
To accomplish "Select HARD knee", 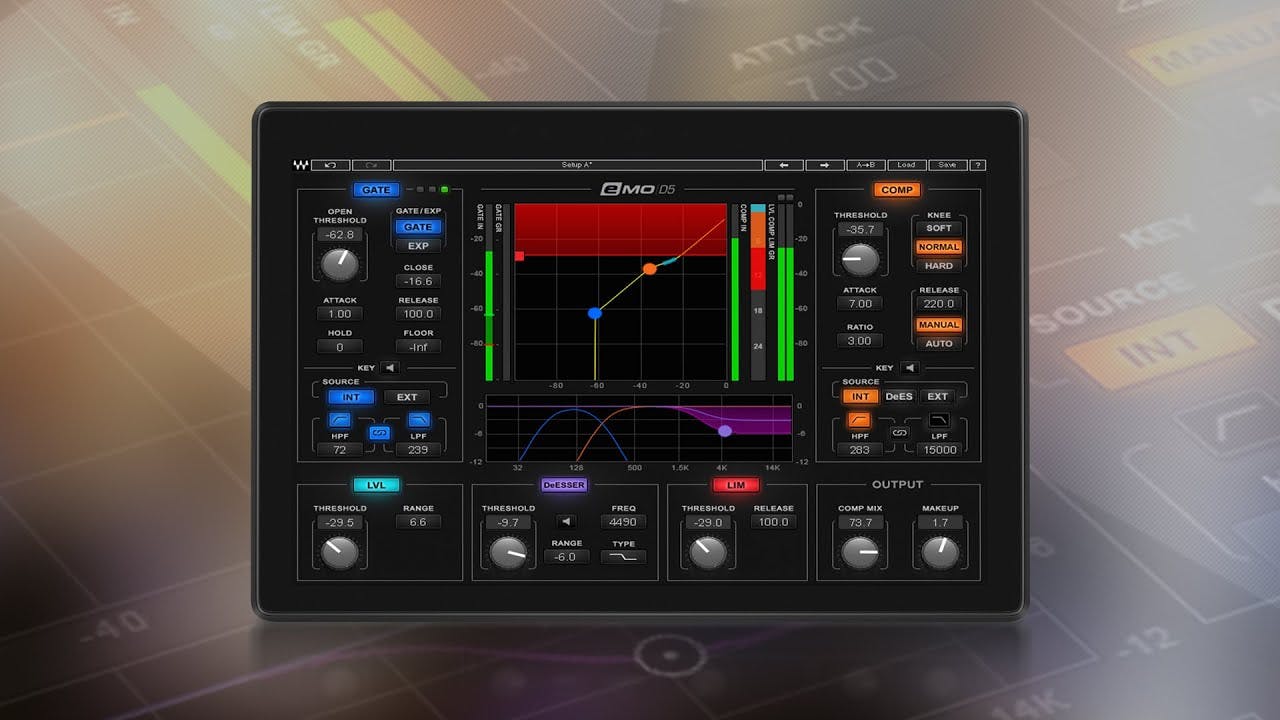I will coord(939,266).
